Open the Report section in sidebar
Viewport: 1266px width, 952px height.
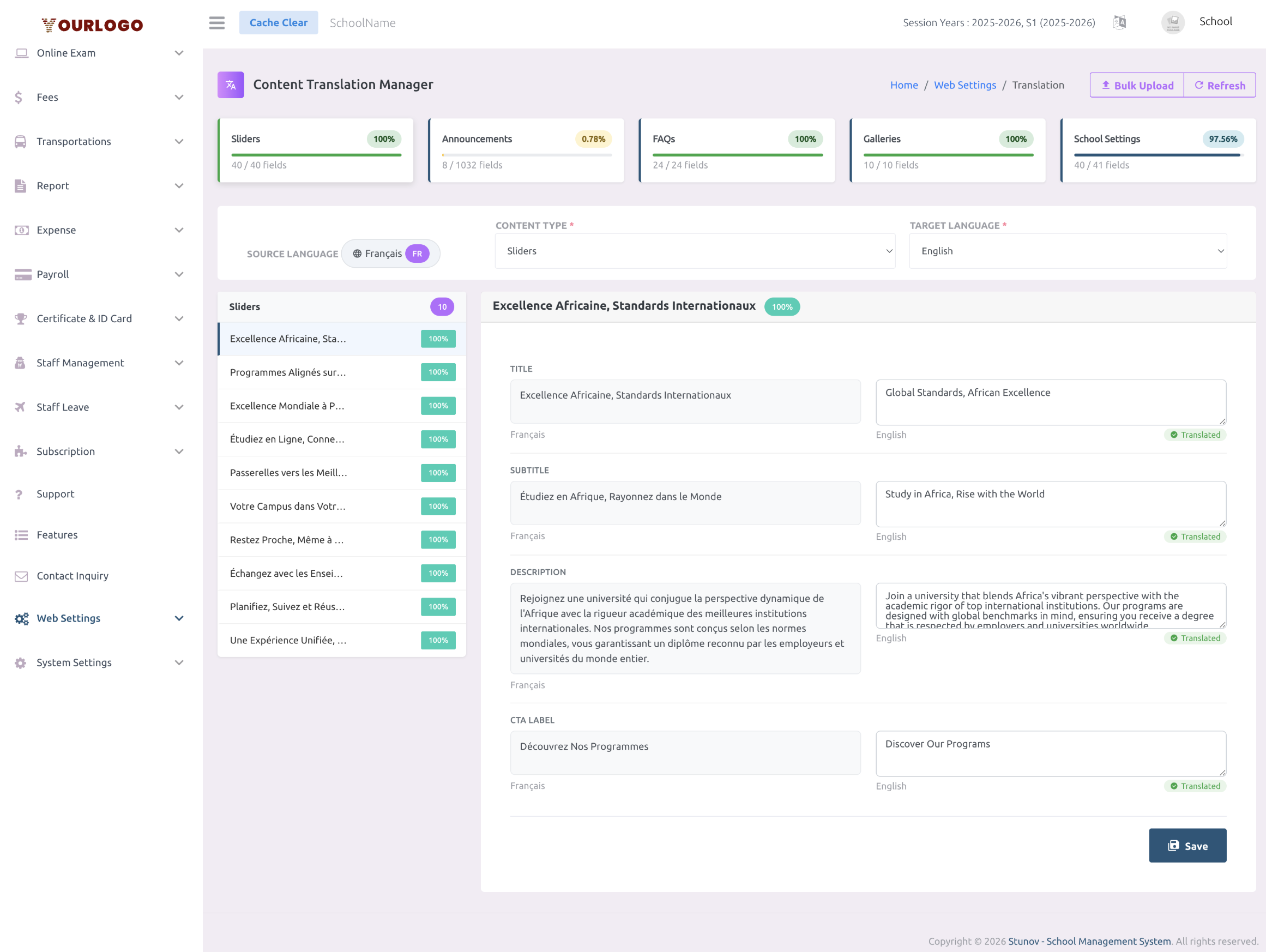pos(21,185)
